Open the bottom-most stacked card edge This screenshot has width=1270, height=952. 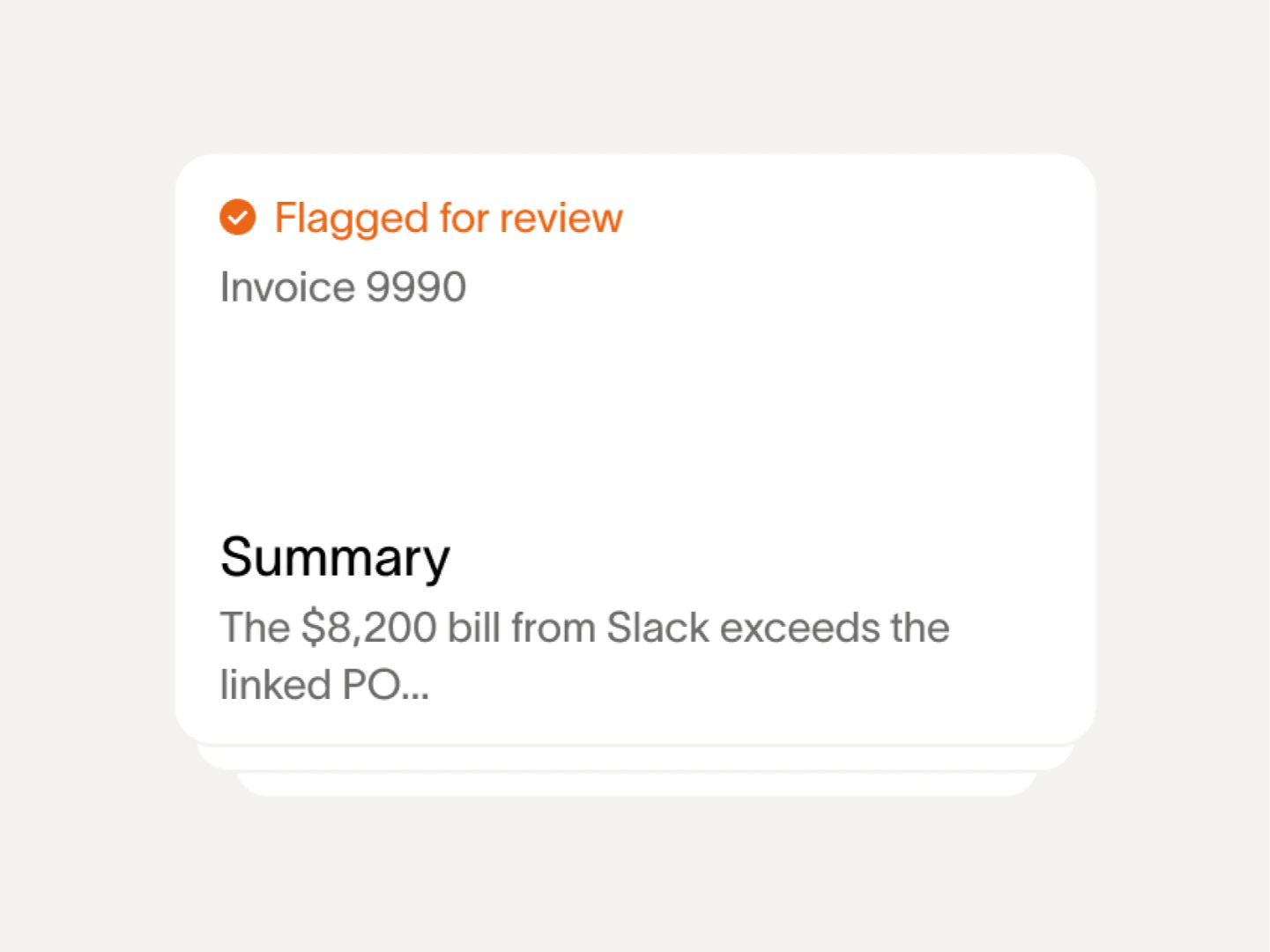[635, 785]
